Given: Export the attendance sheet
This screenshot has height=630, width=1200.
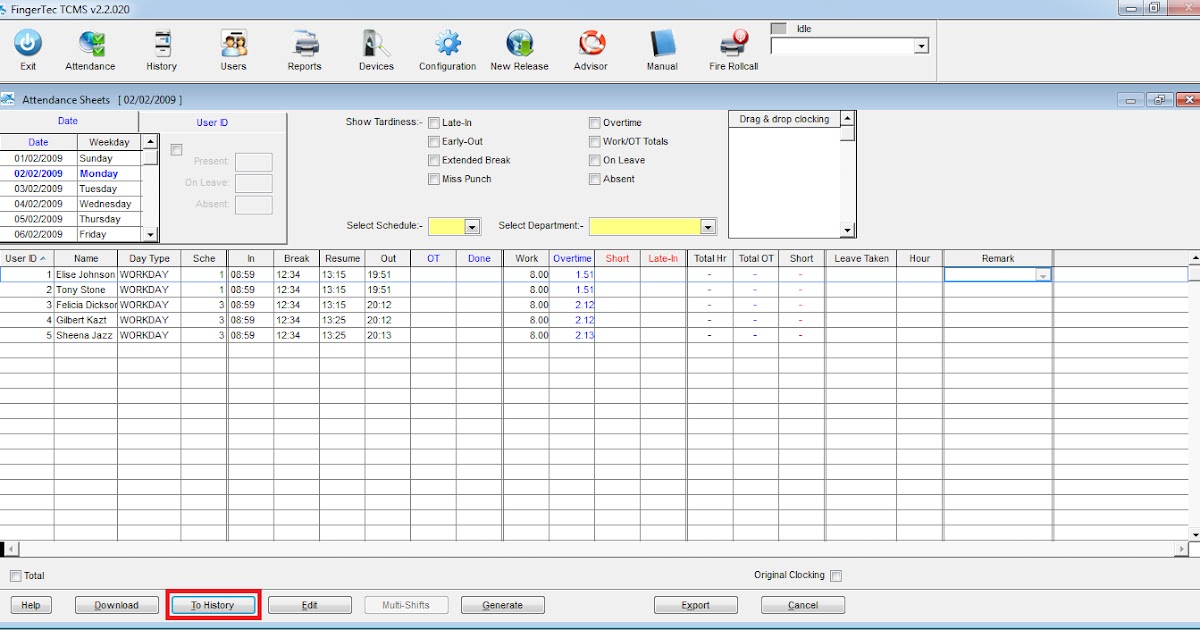Looking at the screenshot, I should (696, 604).
